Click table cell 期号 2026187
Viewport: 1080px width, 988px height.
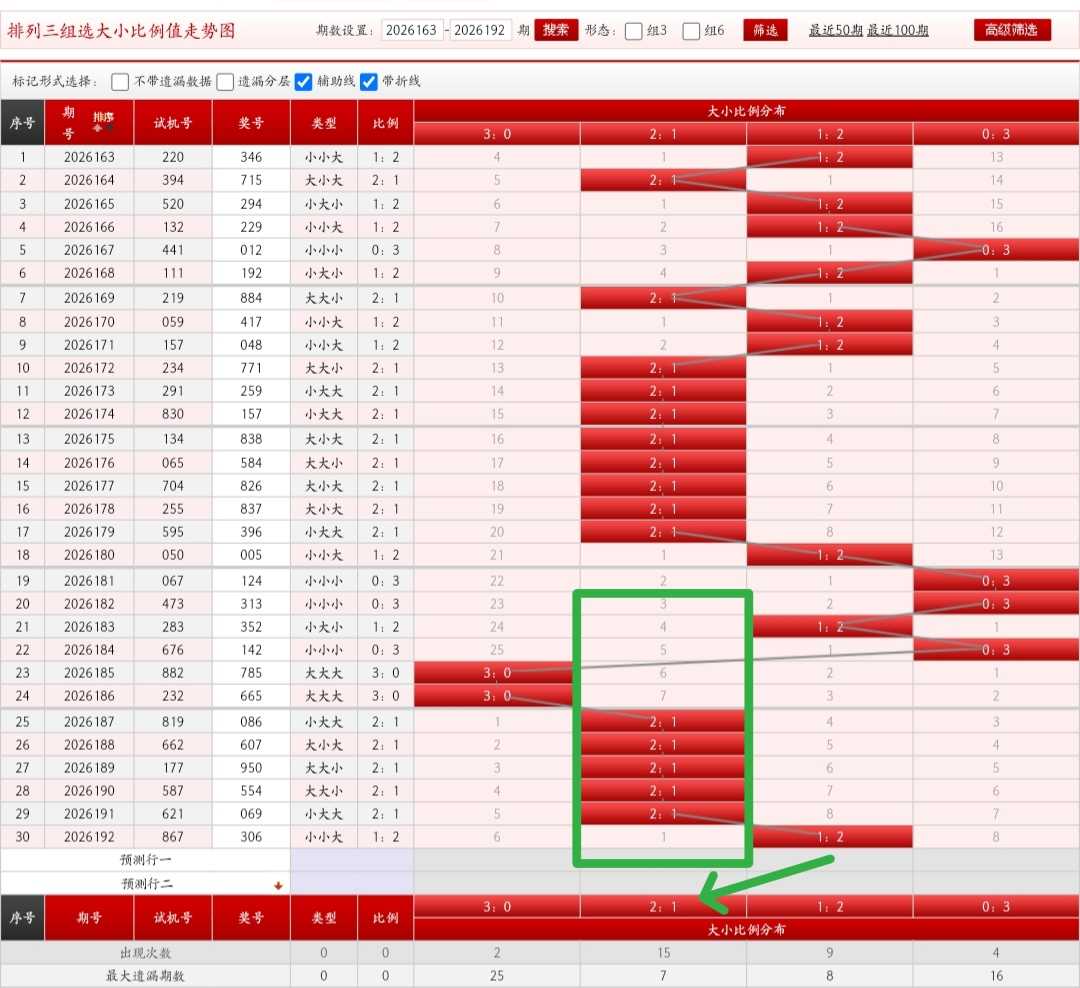click(90, 721)
